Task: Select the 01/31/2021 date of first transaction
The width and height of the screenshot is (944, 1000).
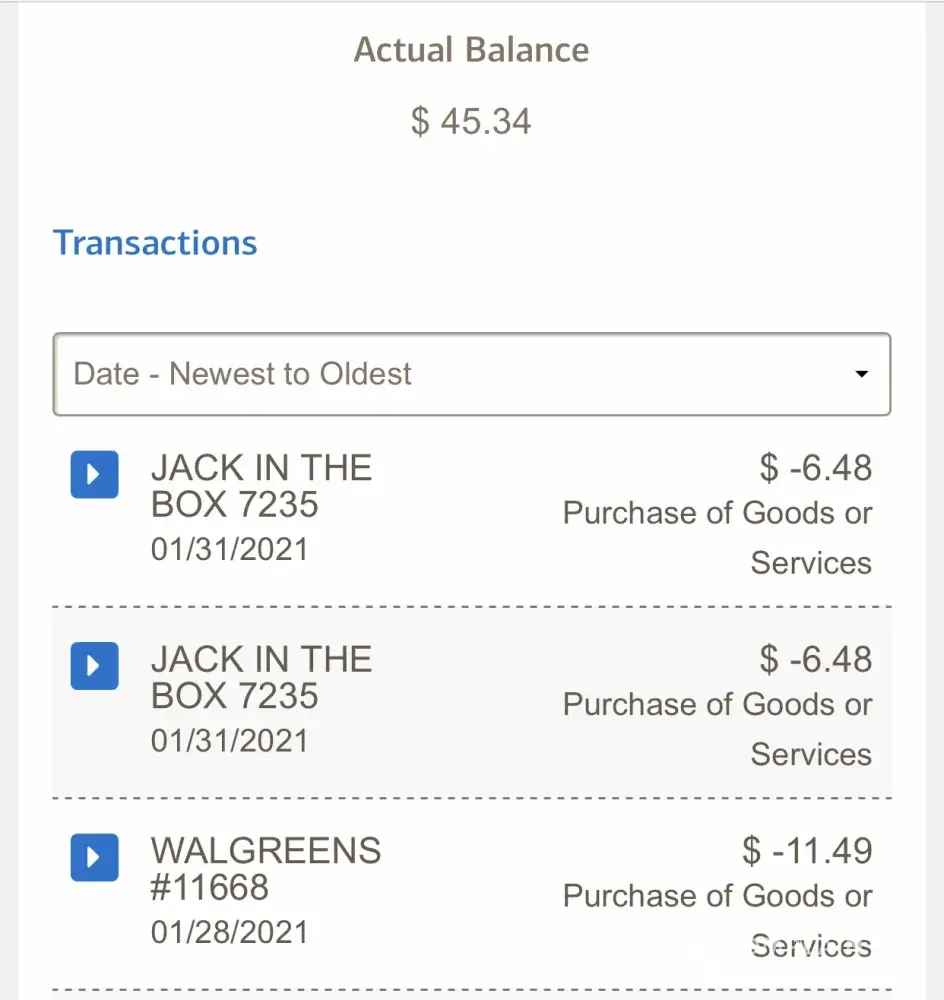Action: (229, 549)
